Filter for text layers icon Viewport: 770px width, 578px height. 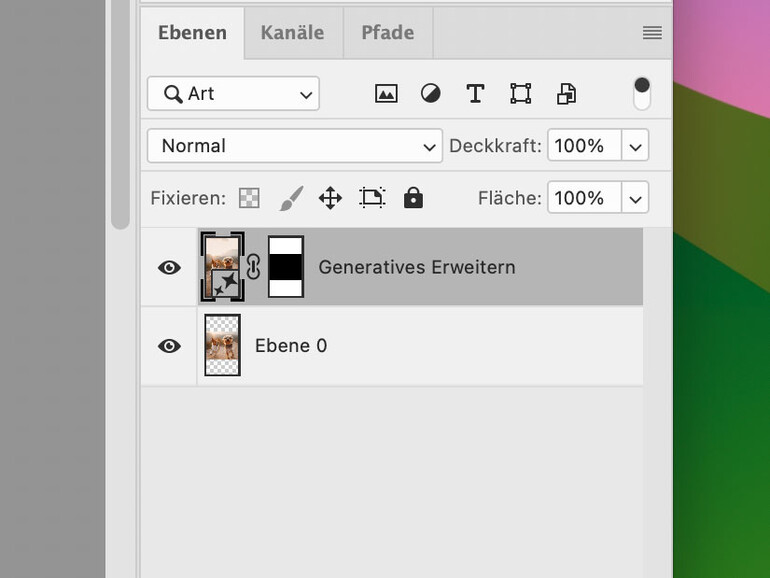[x=475, y=94]
